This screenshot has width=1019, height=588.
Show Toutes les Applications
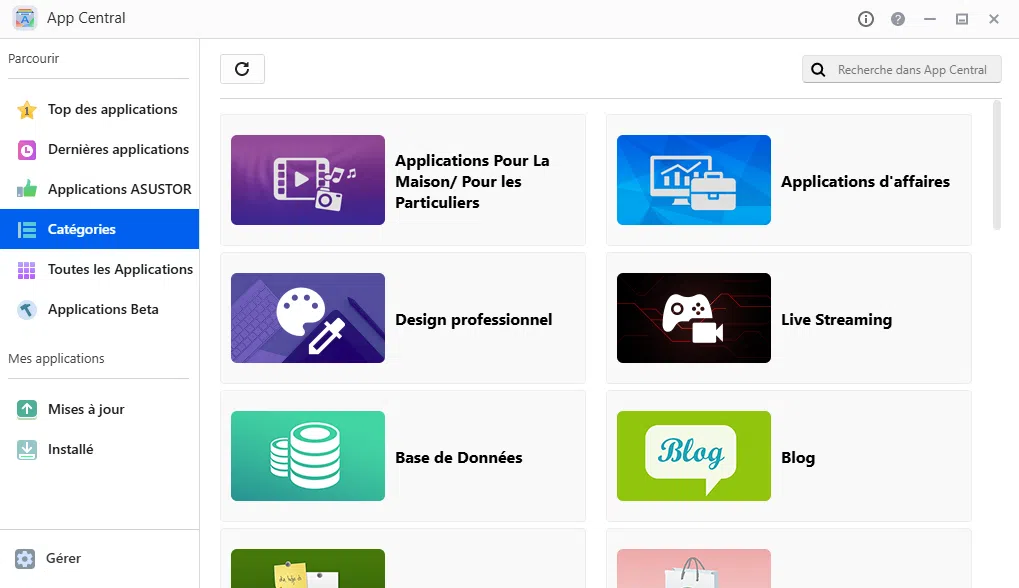point(99,269)
